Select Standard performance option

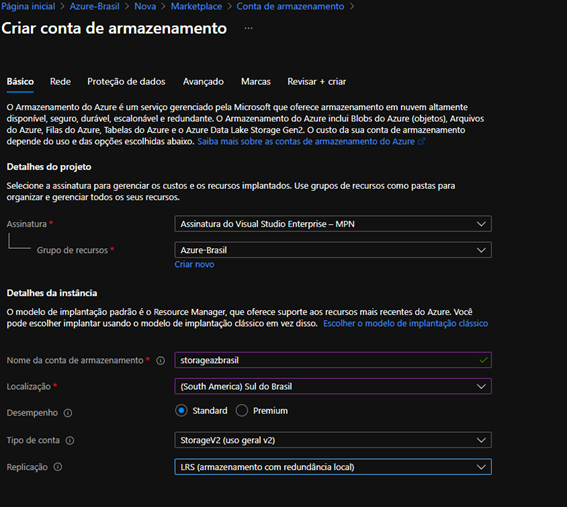pos(181,410)
